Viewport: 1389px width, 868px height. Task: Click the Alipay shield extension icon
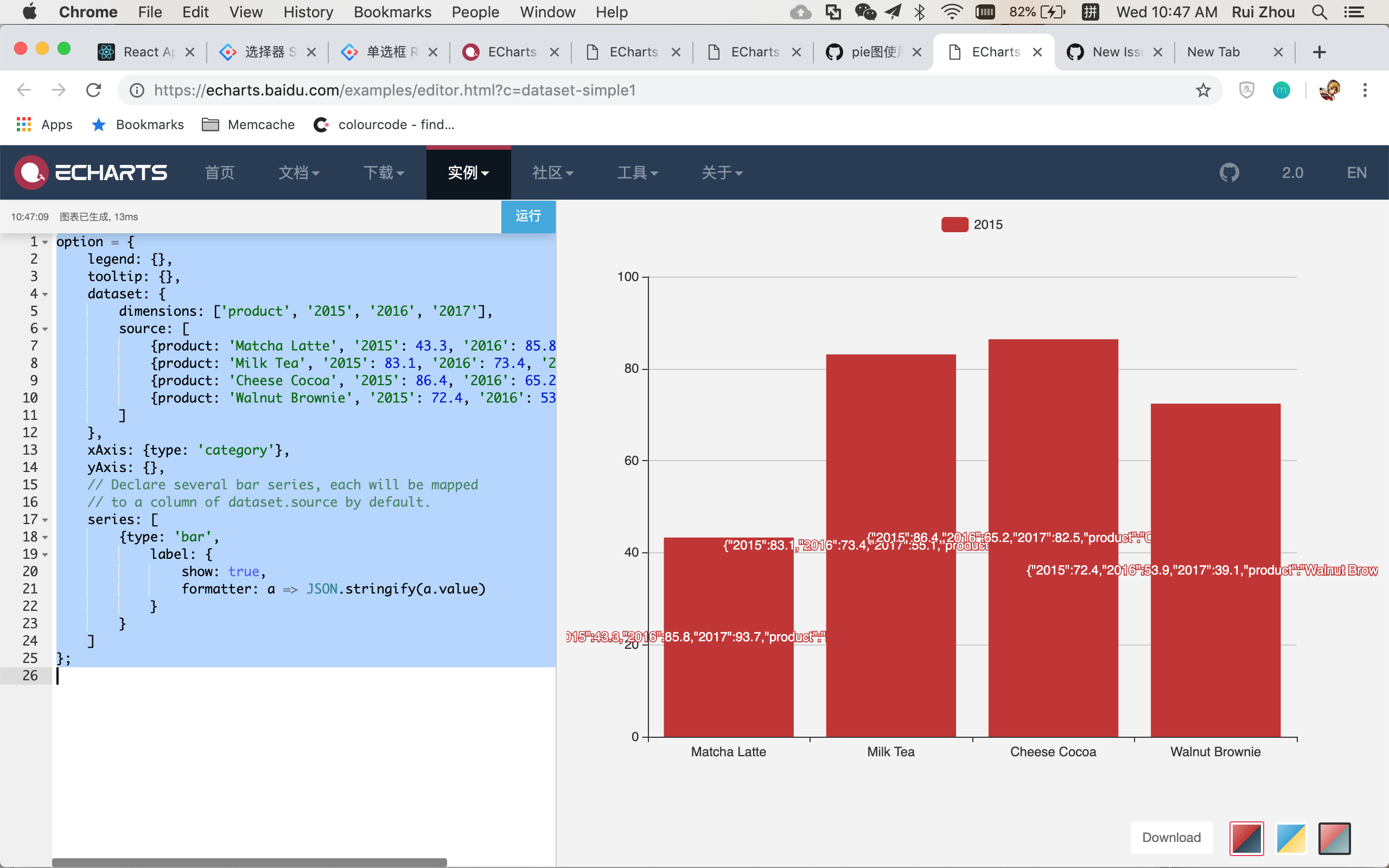(1246, 90)
